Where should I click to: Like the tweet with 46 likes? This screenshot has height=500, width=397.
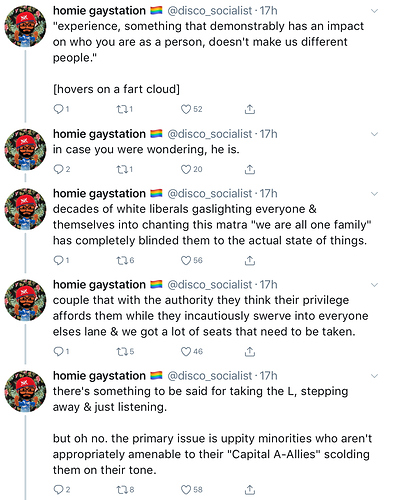pyautogui.click(x=186, y=351)
